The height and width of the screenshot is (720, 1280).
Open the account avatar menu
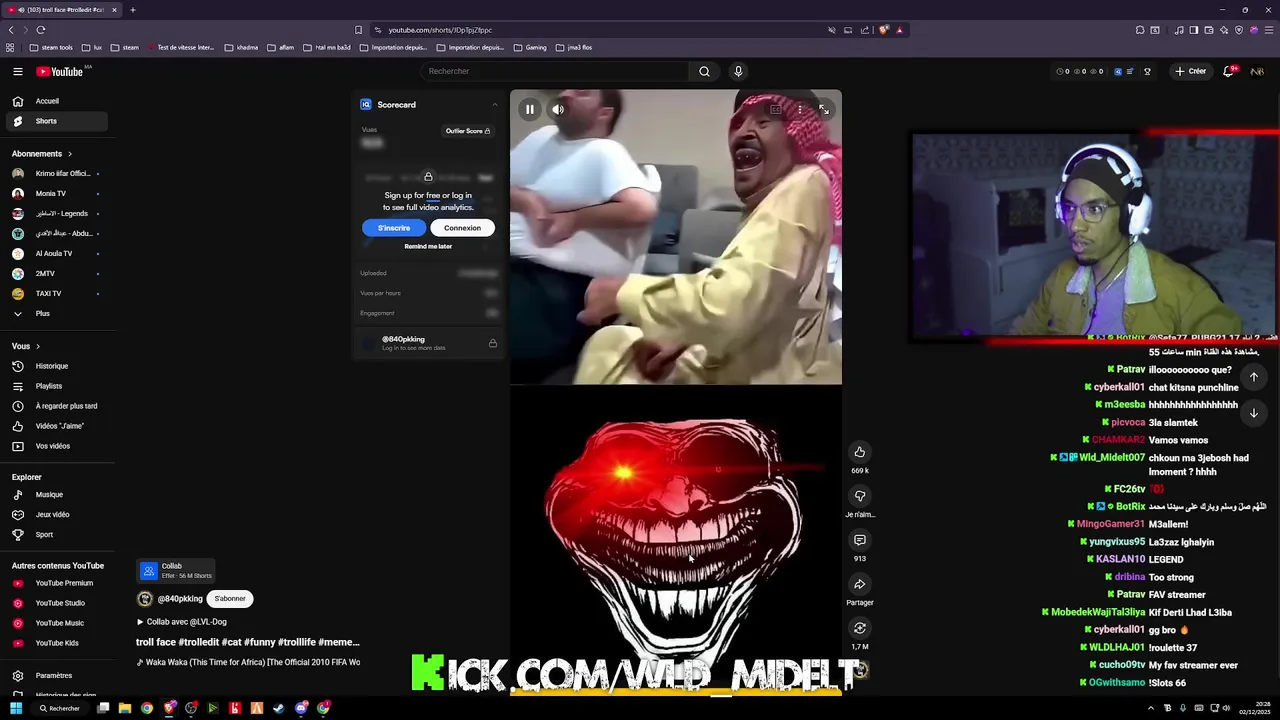(x=1256, y=71)
